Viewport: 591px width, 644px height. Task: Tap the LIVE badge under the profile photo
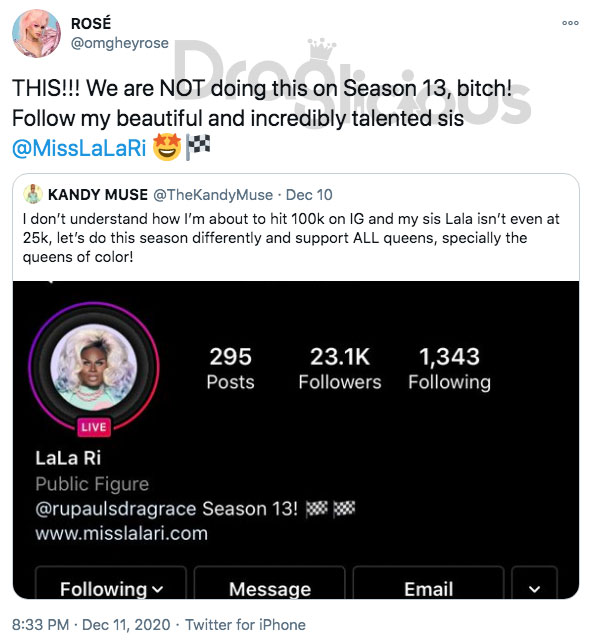(x=94, y=427)
